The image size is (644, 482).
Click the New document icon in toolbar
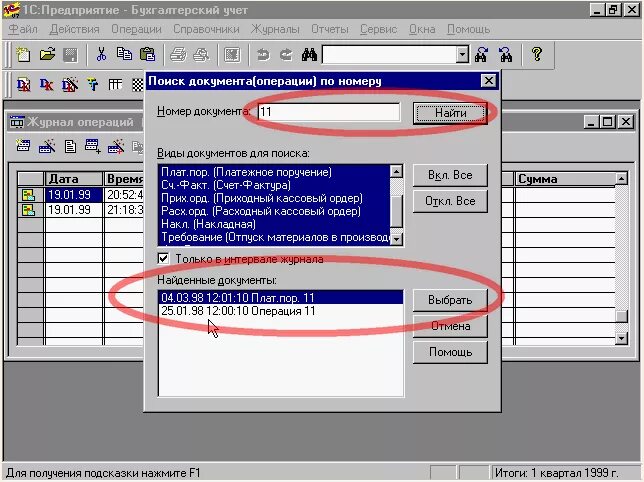point(23,54)
